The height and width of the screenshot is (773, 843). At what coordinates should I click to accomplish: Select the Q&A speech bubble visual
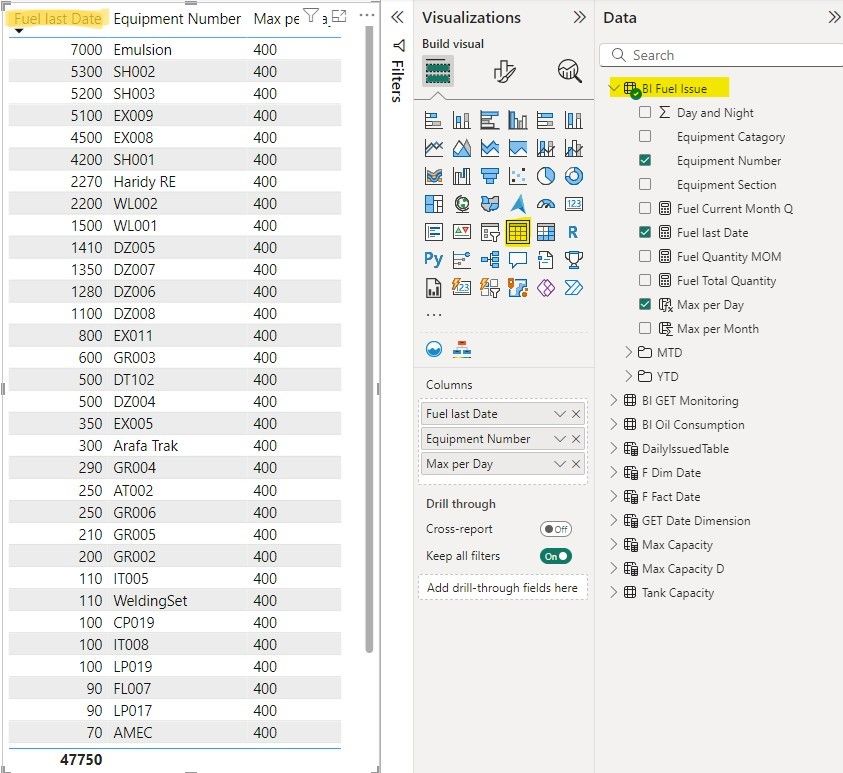pyautogui.click(x=517, y=260)
